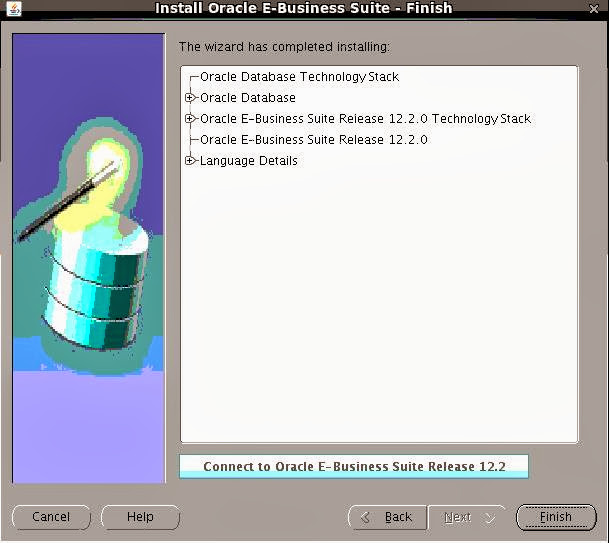Expand the Release 12.2.0 Technology Stack node
609x543 pixels.
coord(190,118)
